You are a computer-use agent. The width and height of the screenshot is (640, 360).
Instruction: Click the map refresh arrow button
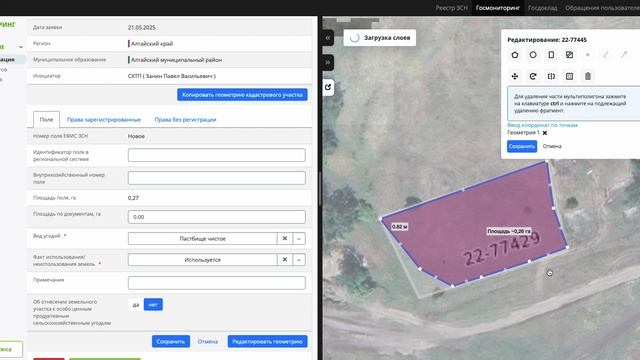click(x=328, y=87)
